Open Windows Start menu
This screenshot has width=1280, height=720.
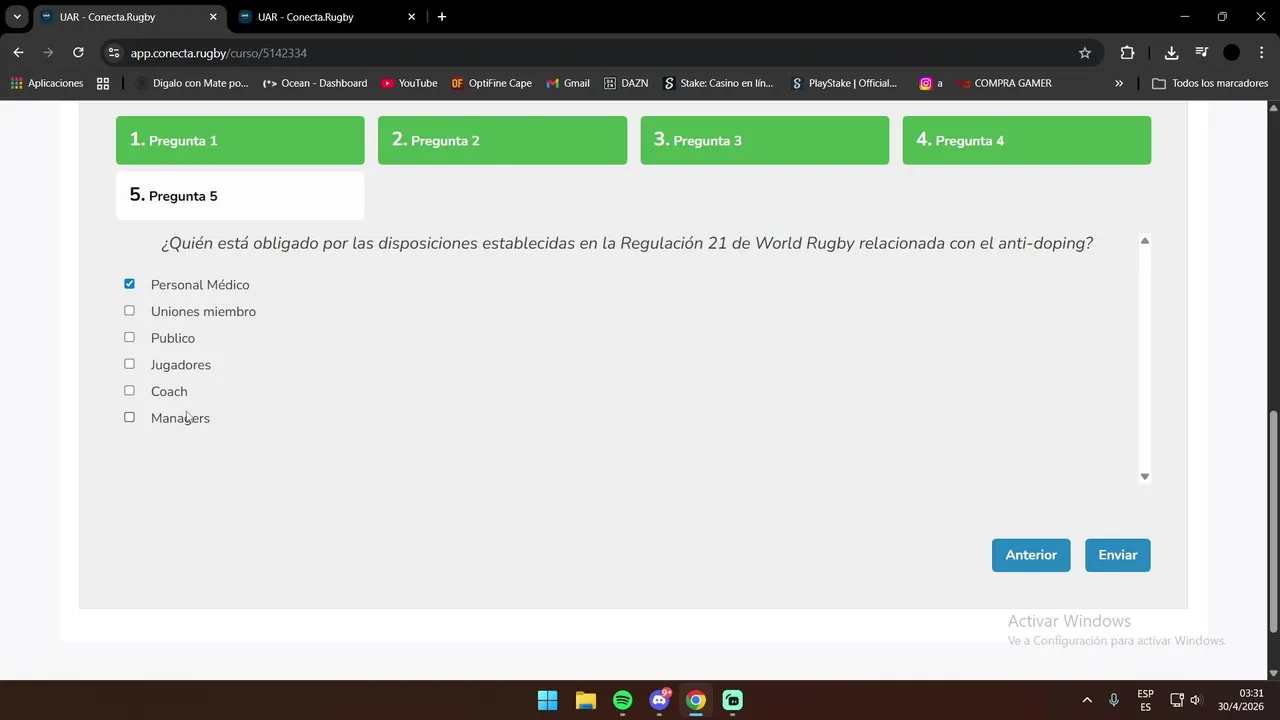tap(548, 700)
